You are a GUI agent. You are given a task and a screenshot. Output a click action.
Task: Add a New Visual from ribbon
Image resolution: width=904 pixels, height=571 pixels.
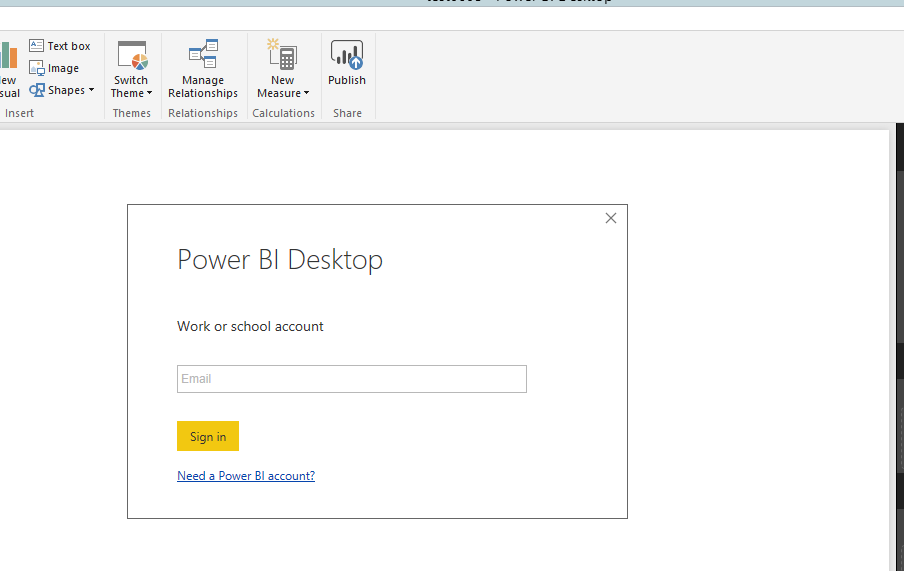[x=9, y=70]
